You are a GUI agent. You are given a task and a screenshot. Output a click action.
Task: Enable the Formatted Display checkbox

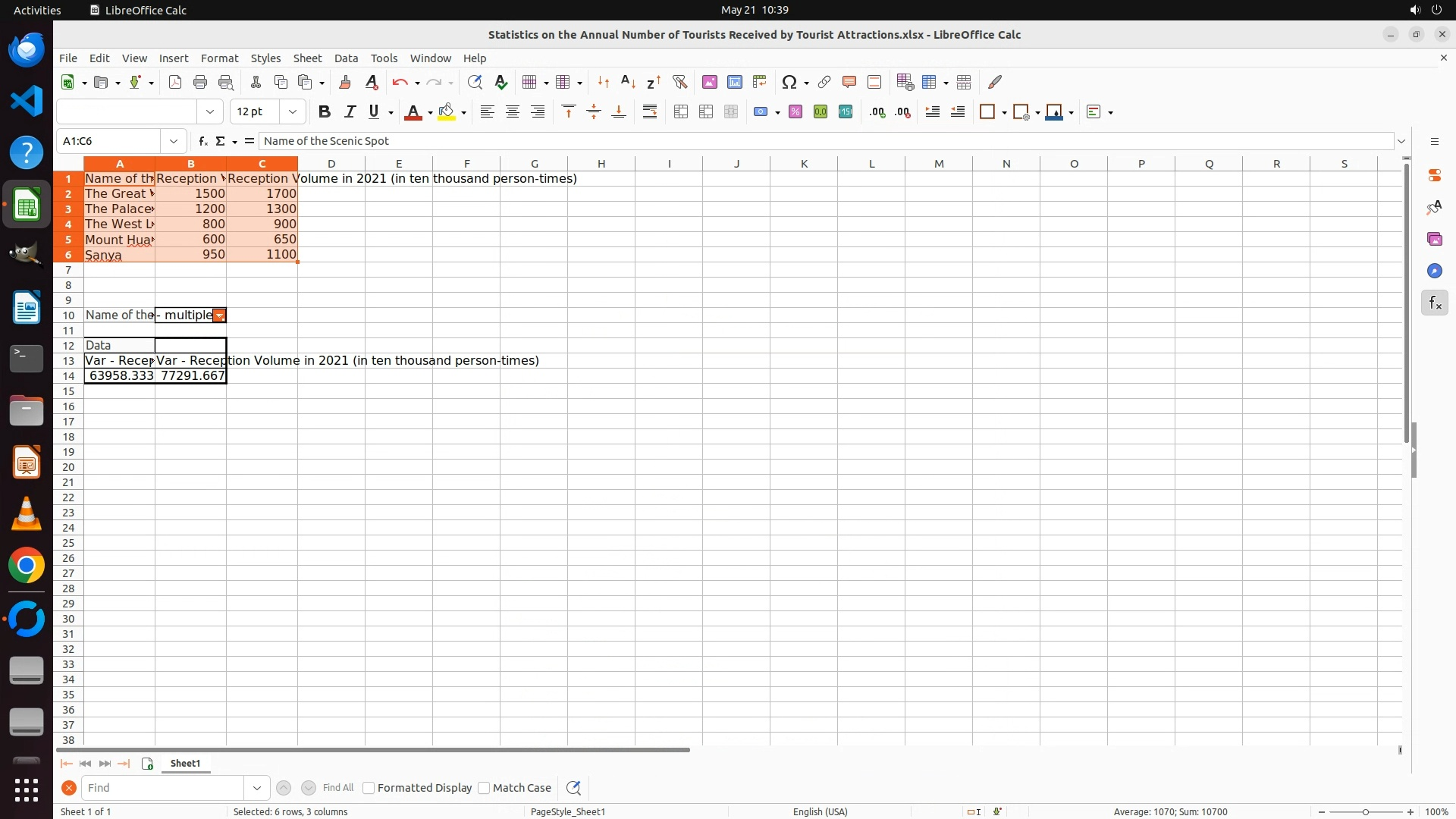[369, 788]
